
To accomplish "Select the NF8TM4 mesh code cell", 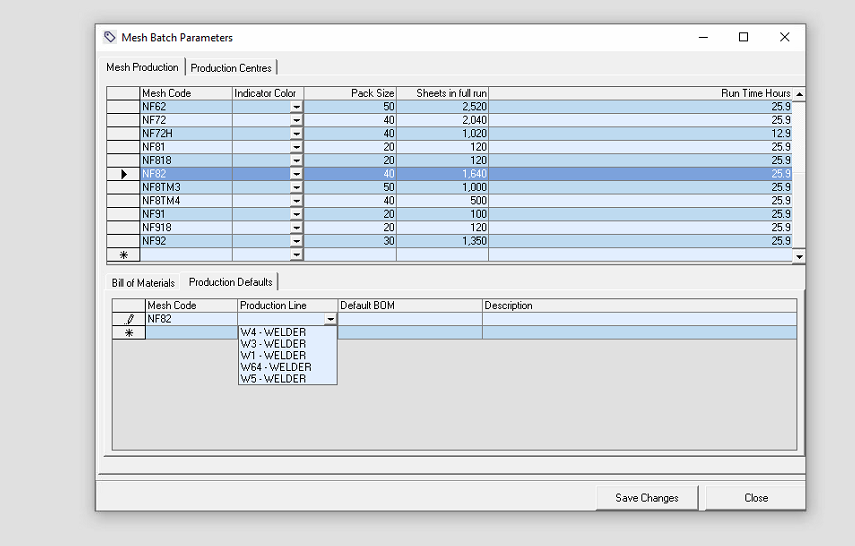I will [186, 201].
